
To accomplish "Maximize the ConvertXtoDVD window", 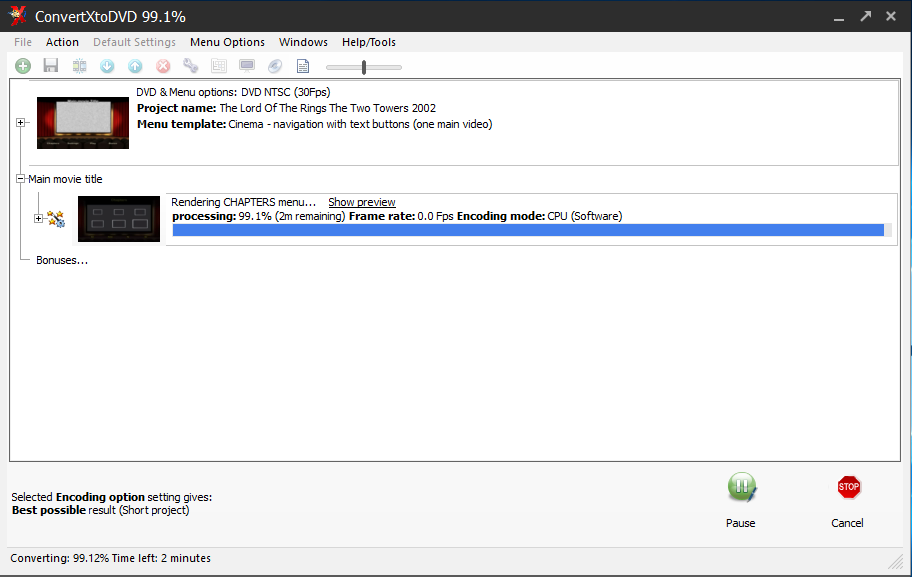I will tap(865, 16).
